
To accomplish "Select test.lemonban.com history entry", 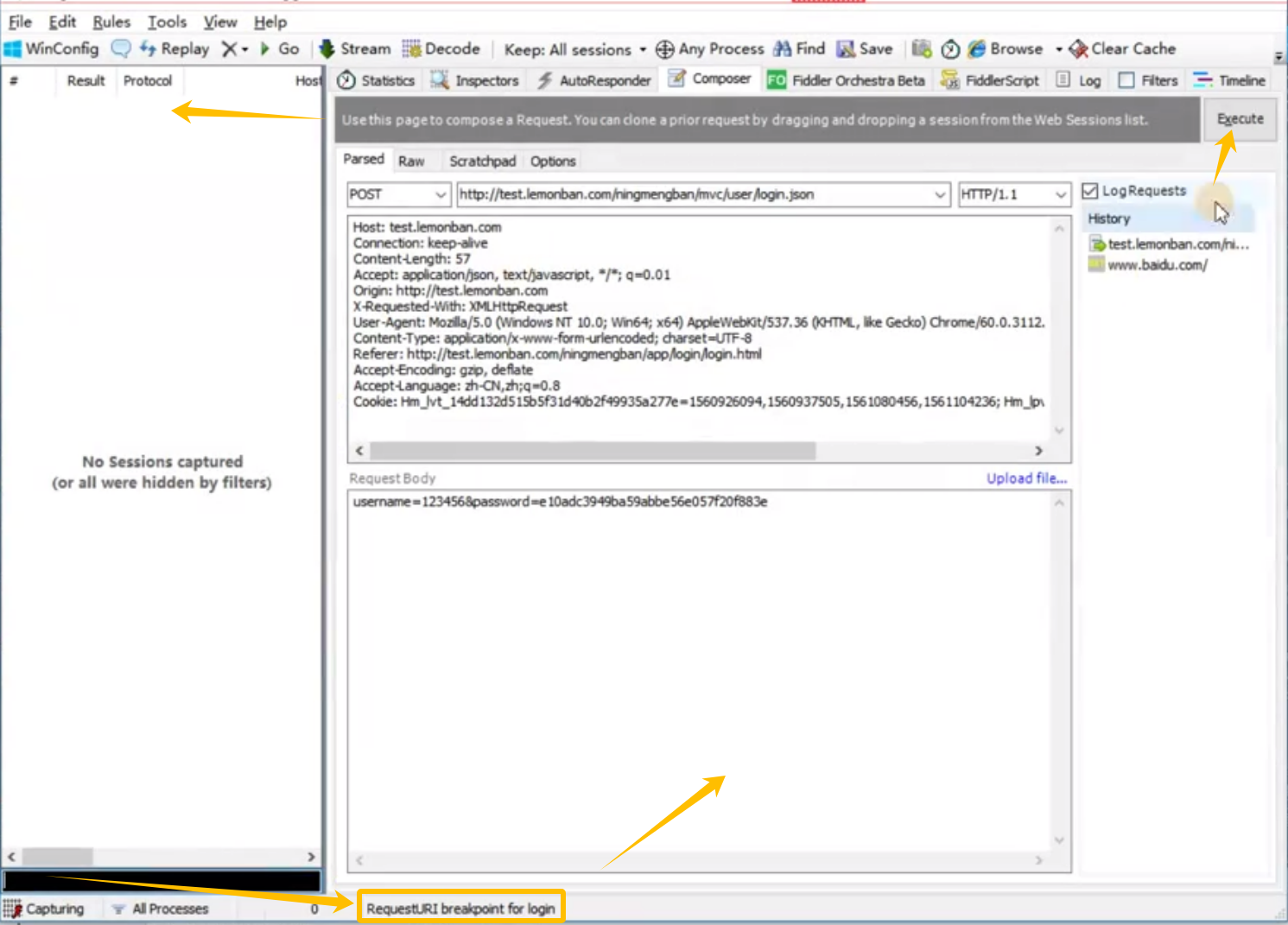I will (x=1169, y=244).
